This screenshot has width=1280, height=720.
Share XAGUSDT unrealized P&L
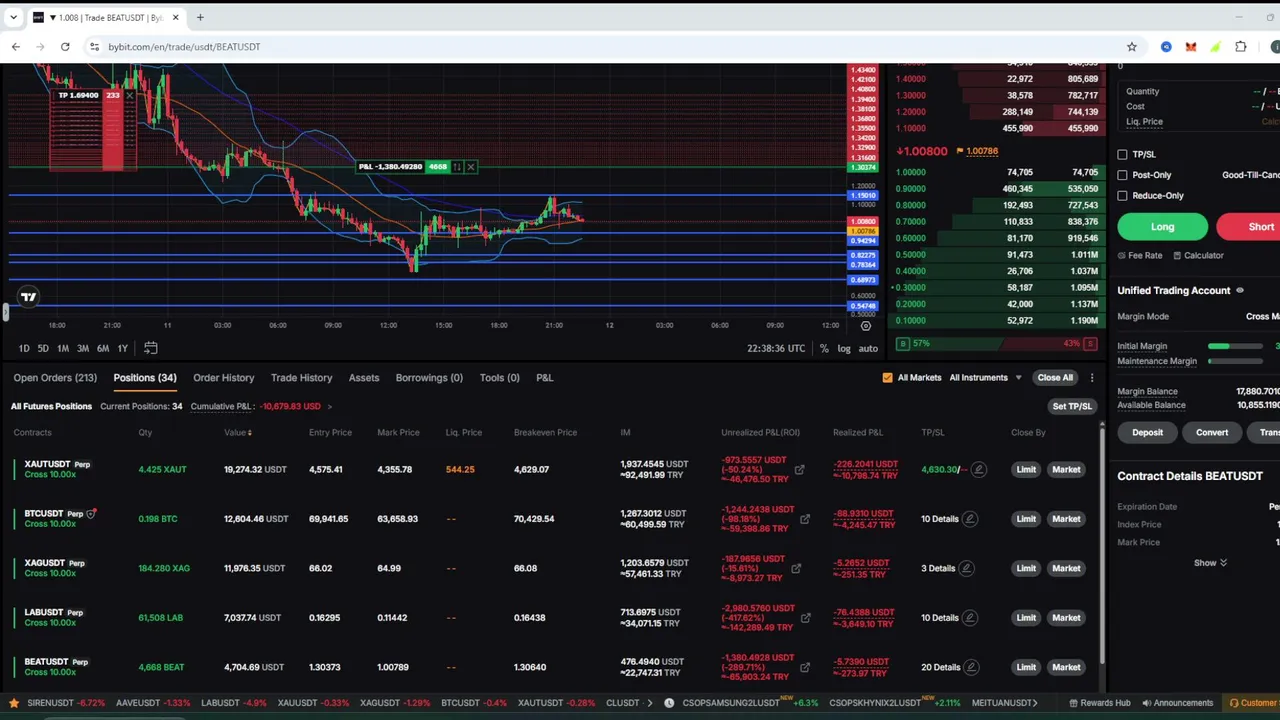(x=796, y=568)
